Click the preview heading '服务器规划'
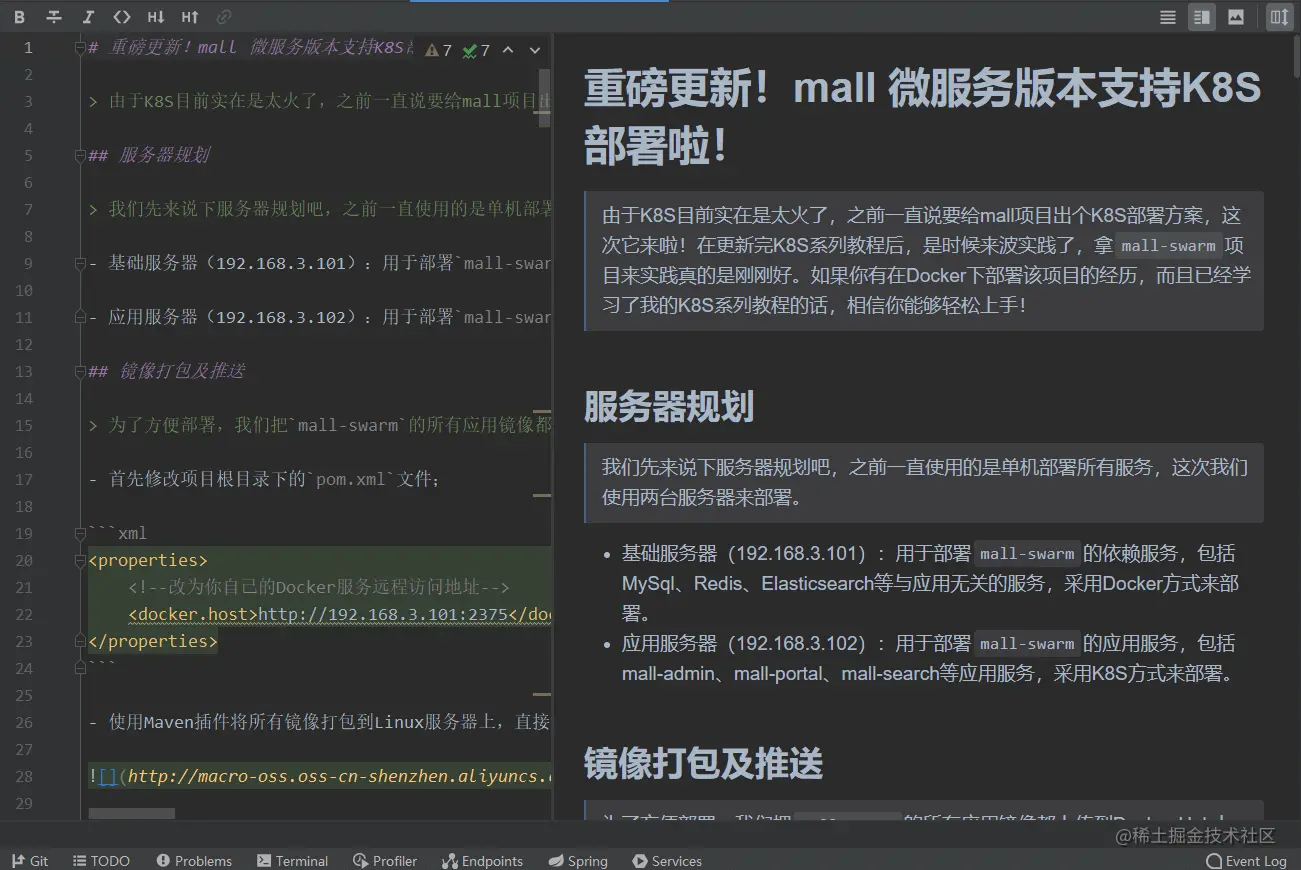 (669, 407)
